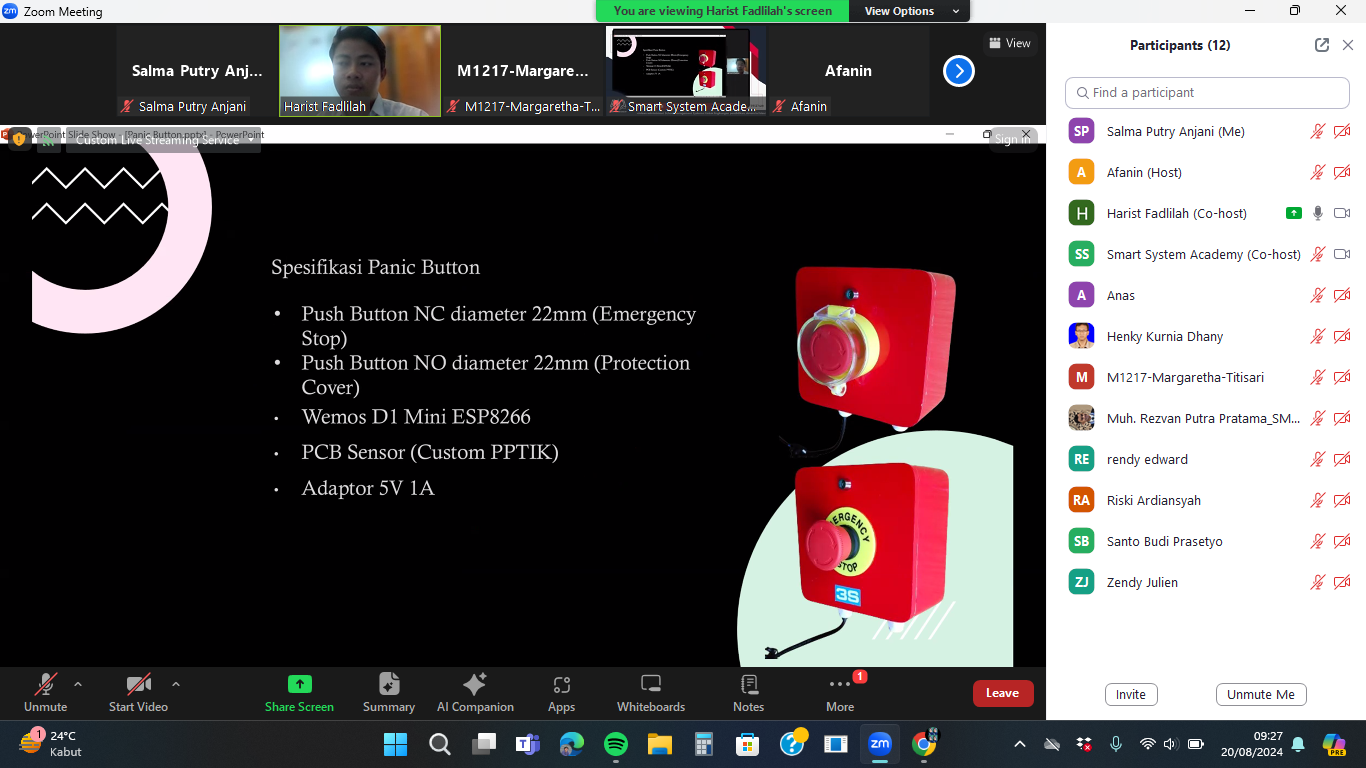Image resolution: width=1366 pixels, height=768 pixels.
Task: Open Task View from the taskbar
Action: point(483,744)
